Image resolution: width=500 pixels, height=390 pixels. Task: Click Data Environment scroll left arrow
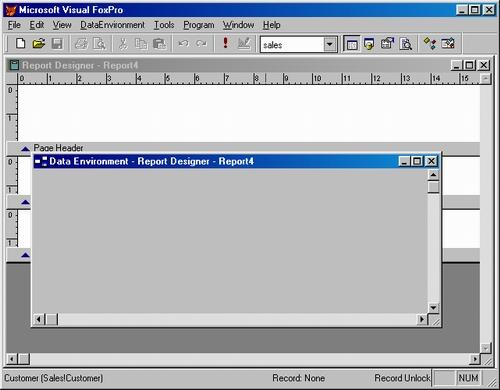point(38,319)
